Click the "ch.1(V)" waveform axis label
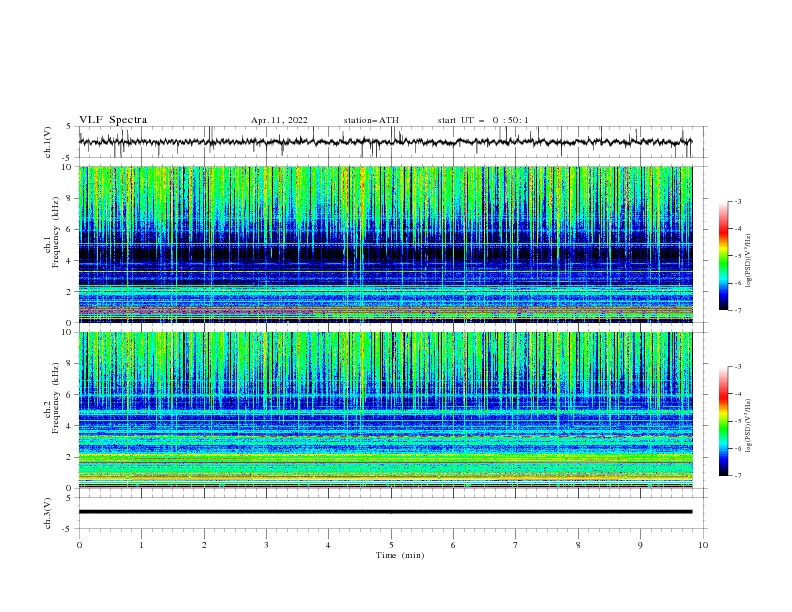792x612 pixels. 48,142
